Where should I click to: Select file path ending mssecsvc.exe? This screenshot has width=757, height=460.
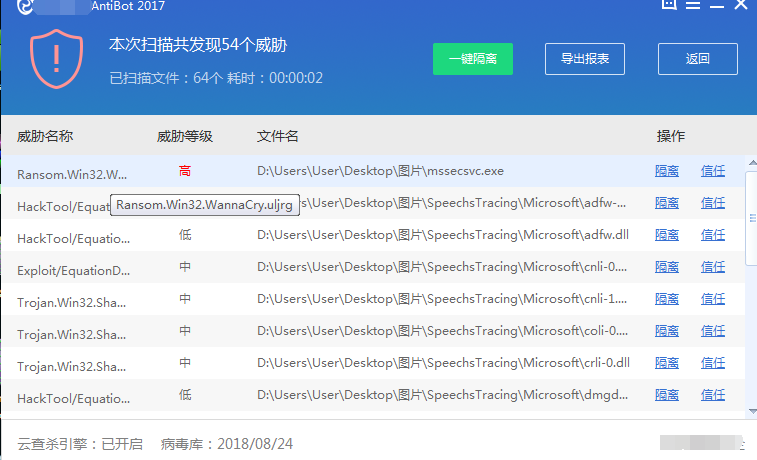(x=380, y=171)
